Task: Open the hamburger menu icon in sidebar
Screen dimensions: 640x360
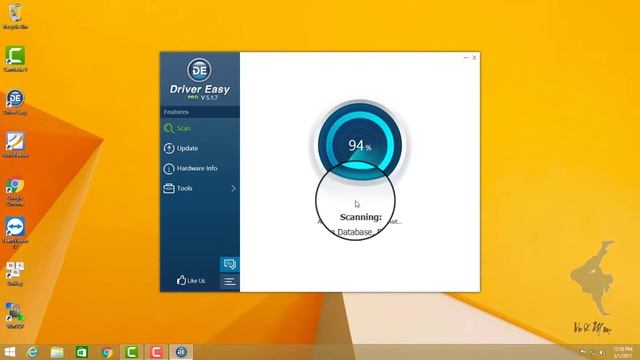Action: point(230,282)
